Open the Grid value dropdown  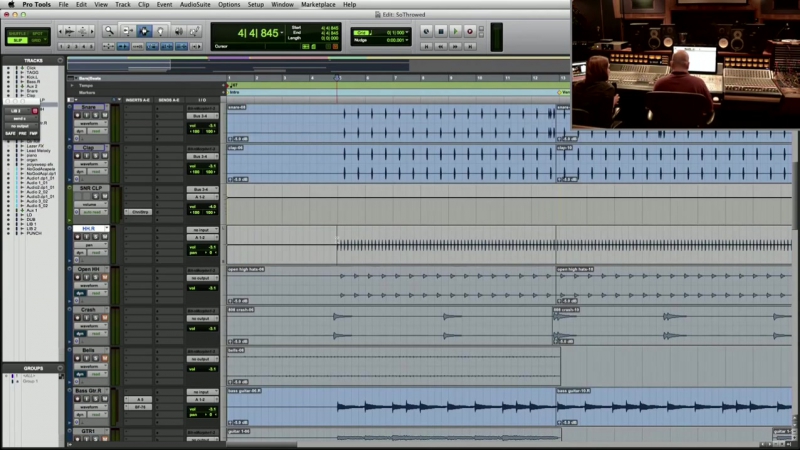click(x=407, y=33)
